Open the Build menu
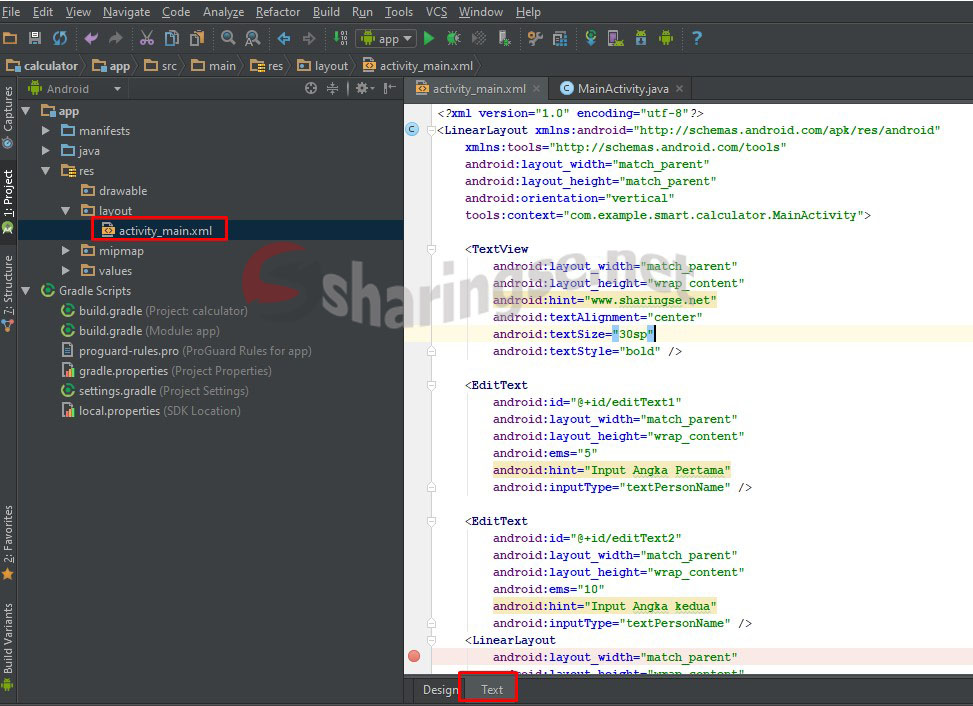 326,12
